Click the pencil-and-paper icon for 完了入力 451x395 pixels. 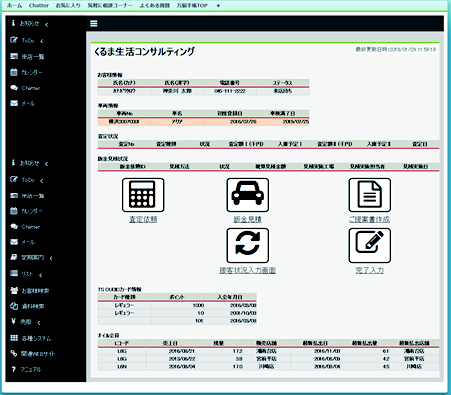370,246
